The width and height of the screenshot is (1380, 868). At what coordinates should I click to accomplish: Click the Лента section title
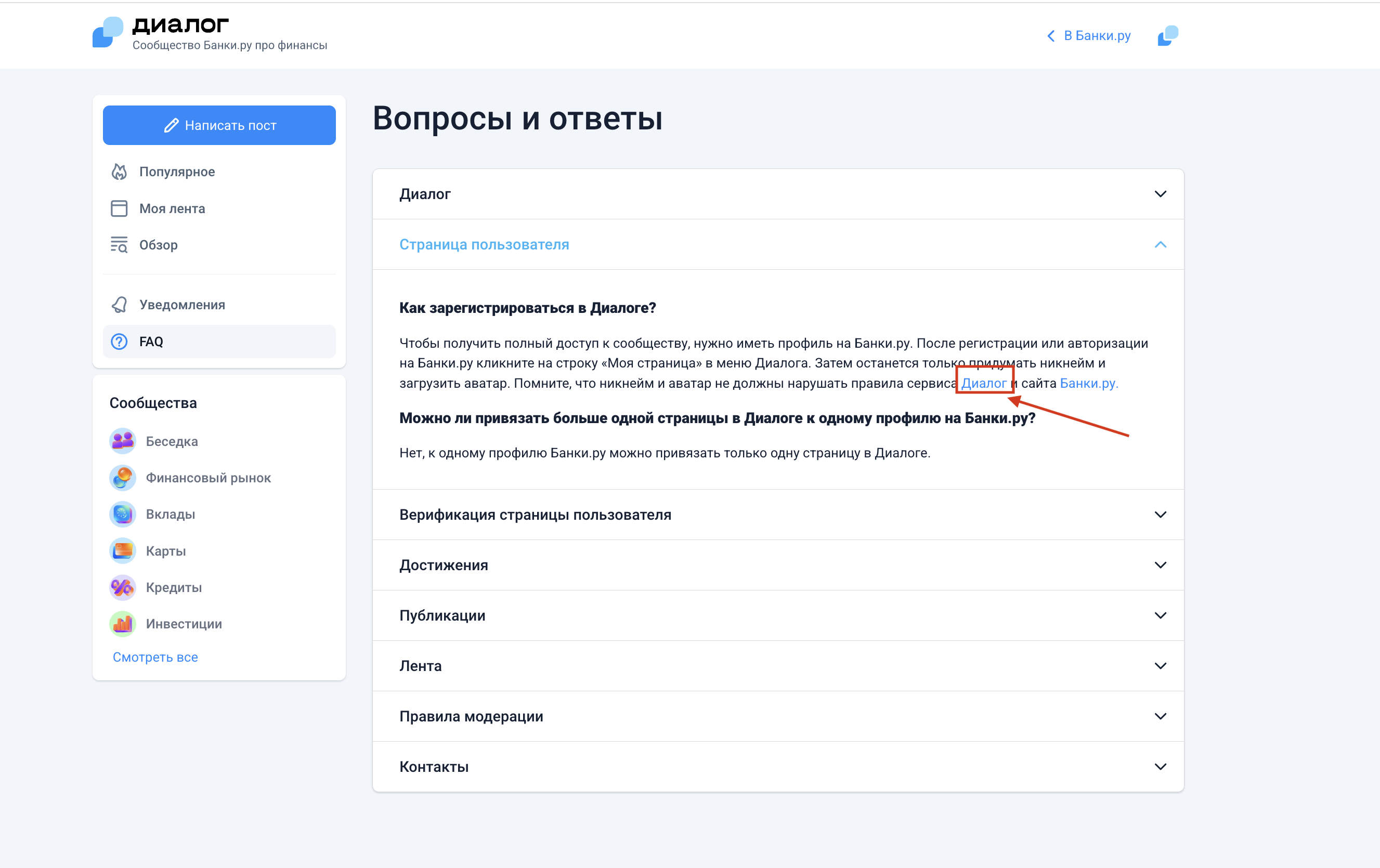click(x=421, y=666)
